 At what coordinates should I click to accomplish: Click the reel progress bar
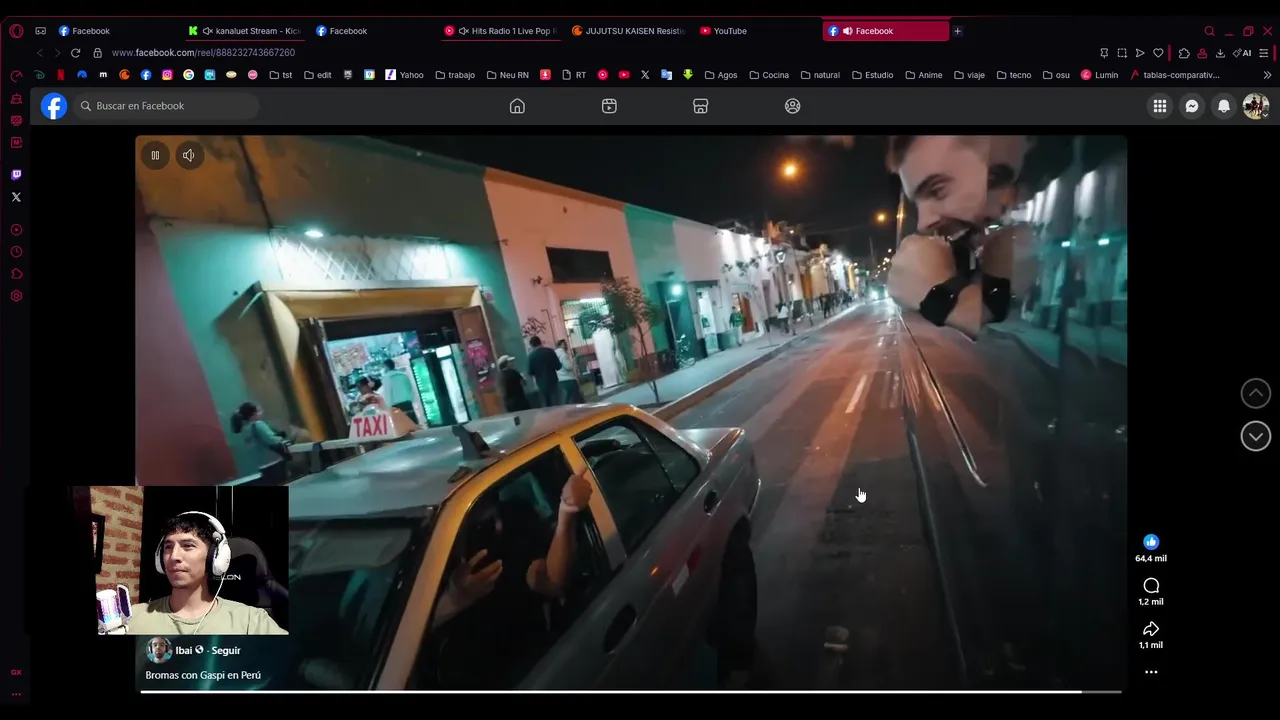tap(630, 691)
